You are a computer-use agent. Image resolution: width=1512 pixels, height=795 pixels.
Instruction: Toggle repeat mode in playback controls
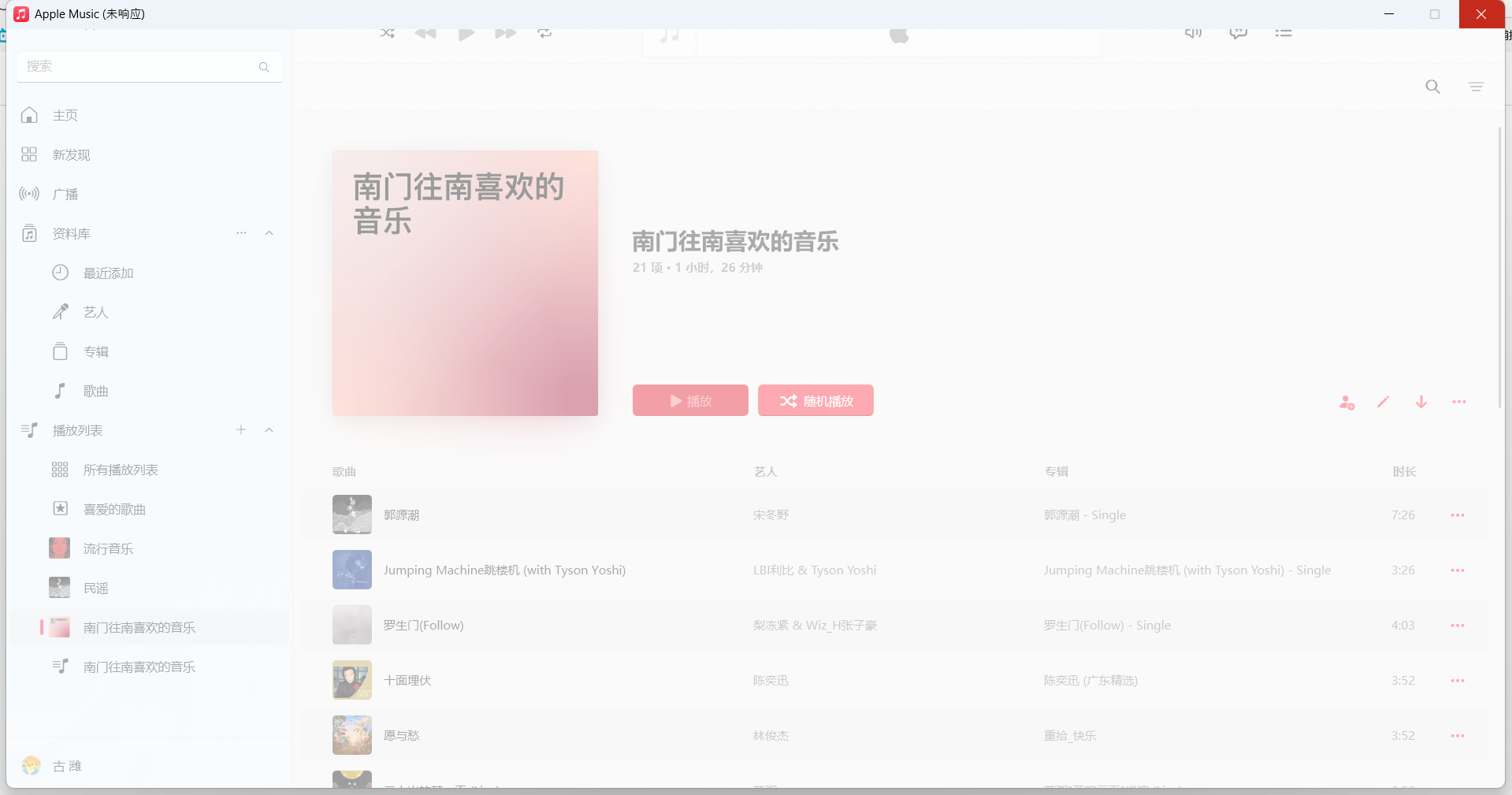(x=544, y=33)
